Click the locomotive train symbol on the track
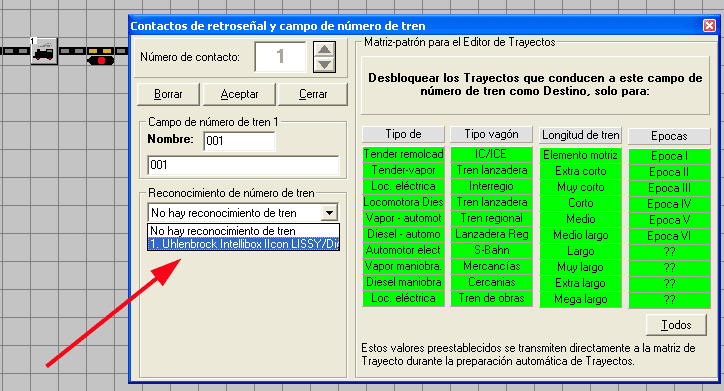Image resolution: width=724 pixels, height=391 pixels. (x=44, y=51)
